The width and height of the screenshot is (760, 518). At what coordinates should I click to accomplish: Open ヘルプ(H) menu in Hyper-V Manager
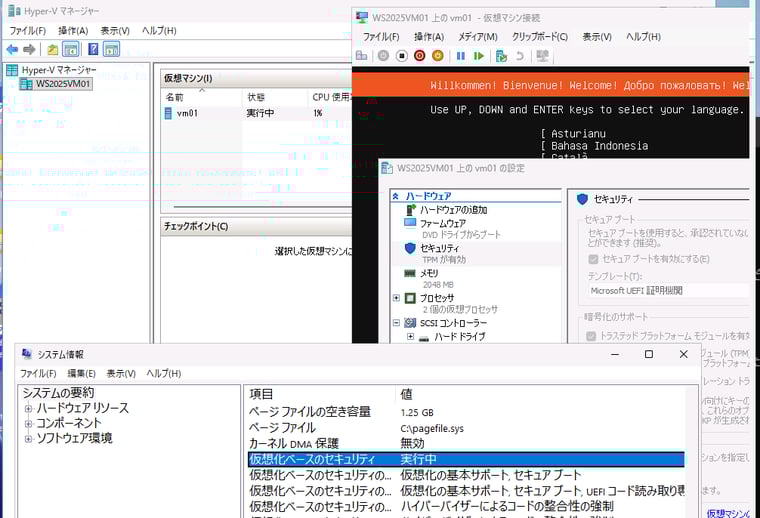[159, 31]
